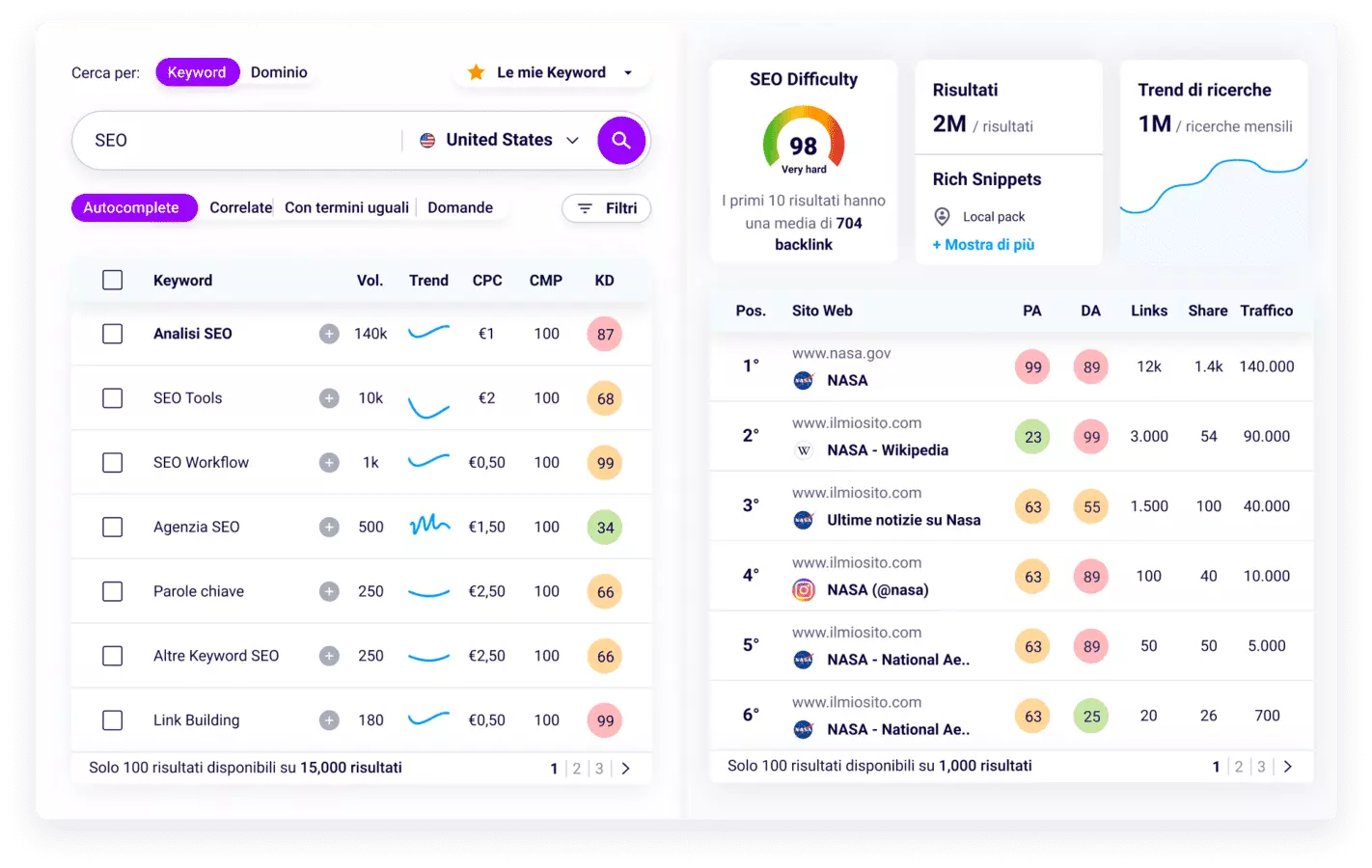
Task: Click the NASA logo in the 1° result
Action: (803, 381)
